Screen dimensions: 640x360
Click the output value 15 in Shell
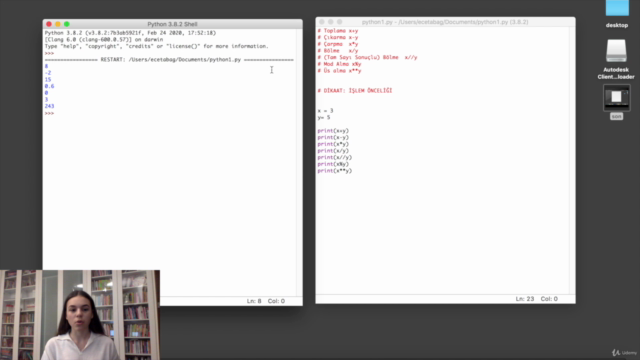[48, 80]
